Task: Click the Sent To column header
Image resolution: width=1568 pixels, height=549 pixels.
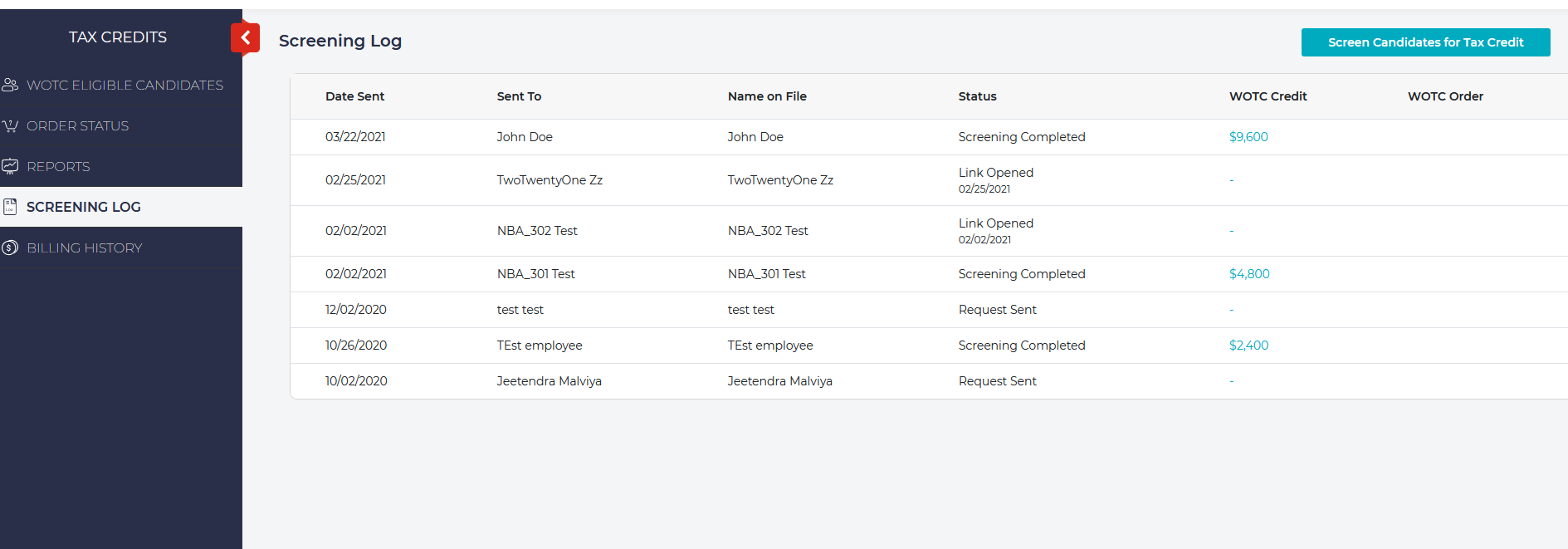Action: tap(519, 96)
